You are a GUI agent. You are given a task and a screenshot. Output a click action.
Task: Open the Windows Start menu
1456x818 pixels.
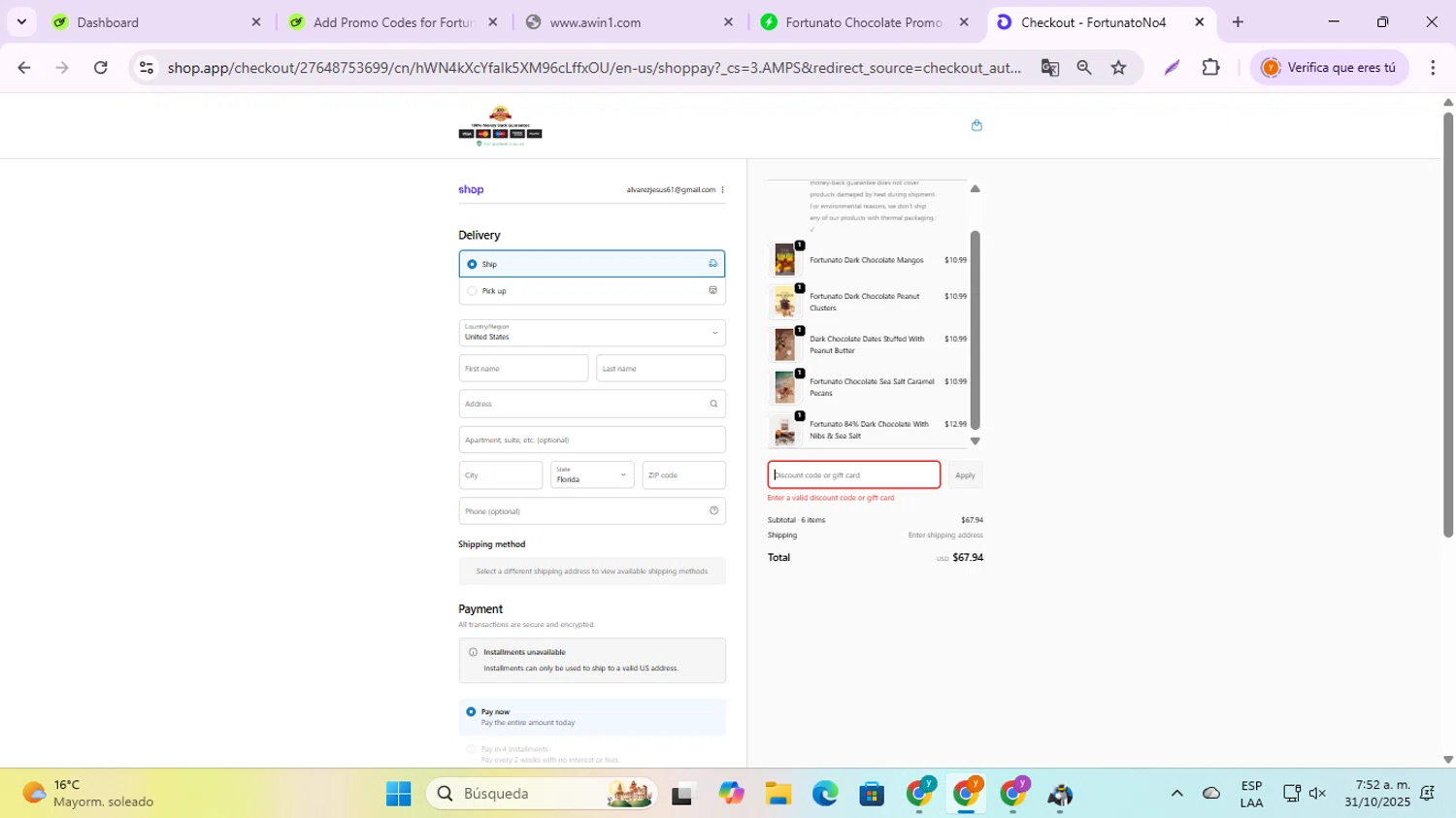tap(398, 794)
